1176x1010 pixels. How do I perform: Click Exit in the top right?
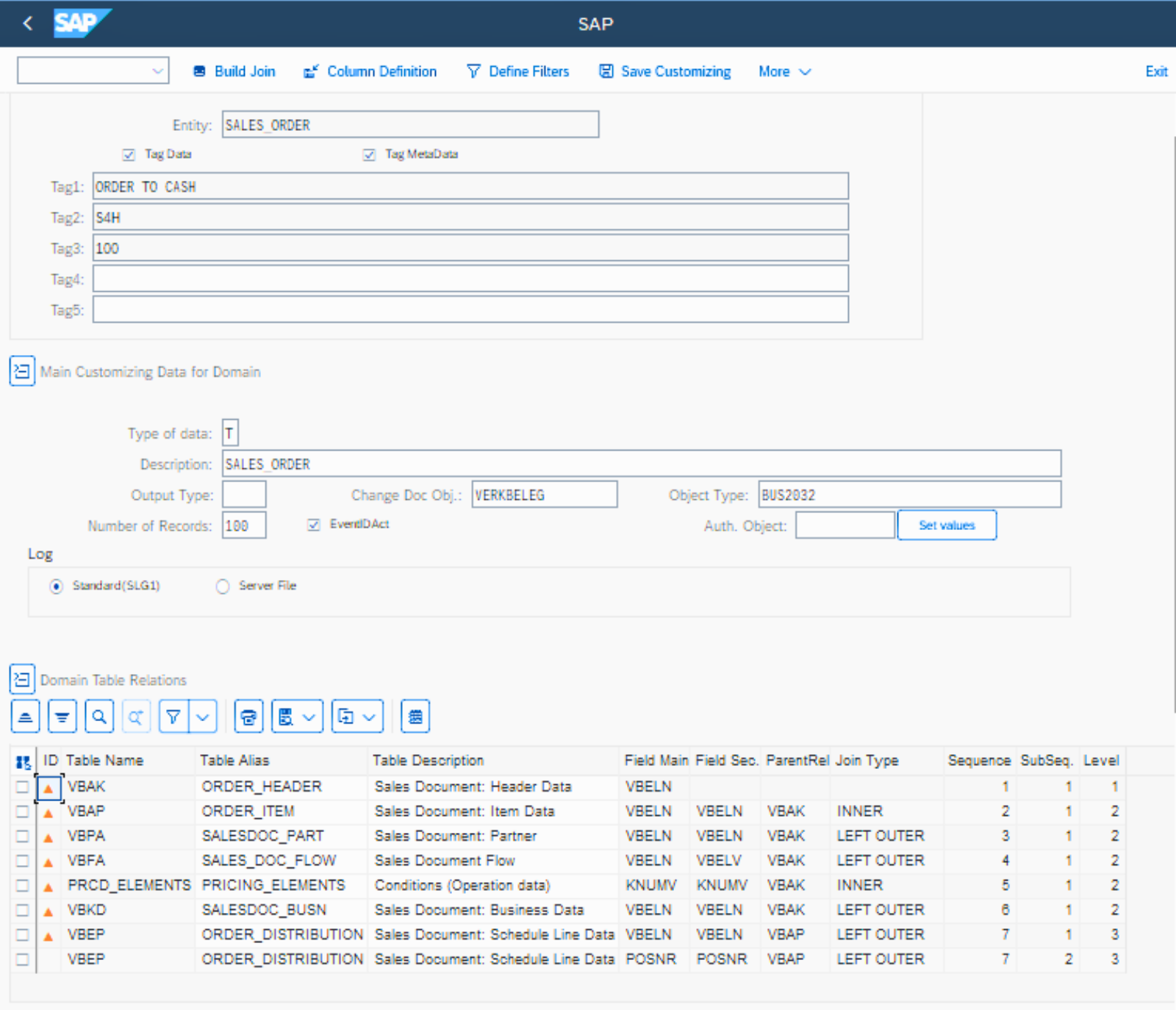pyautogui.click(x=1155, y=72)
